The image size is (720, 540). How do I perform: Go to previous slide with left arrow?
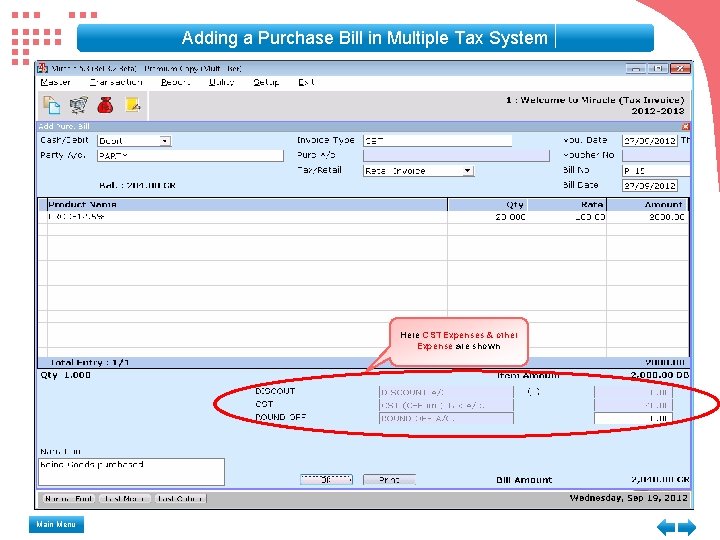click(x=666, y=527)
